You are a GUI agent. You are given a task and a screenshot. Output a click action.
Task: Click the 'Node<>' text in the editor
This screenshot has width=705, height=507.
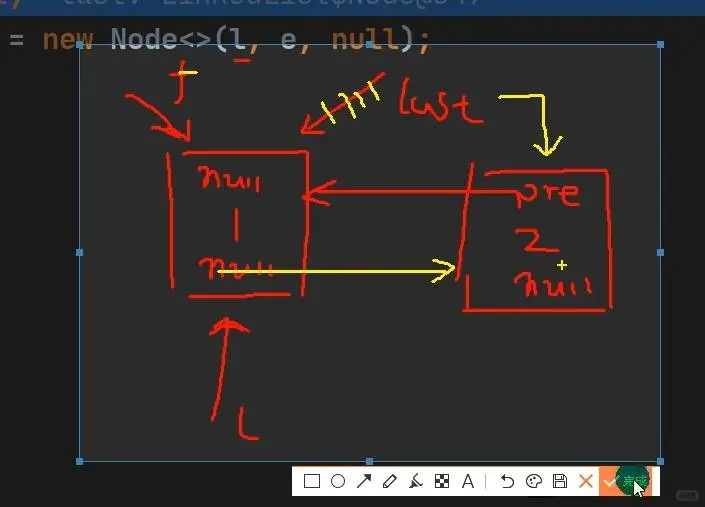161,40
